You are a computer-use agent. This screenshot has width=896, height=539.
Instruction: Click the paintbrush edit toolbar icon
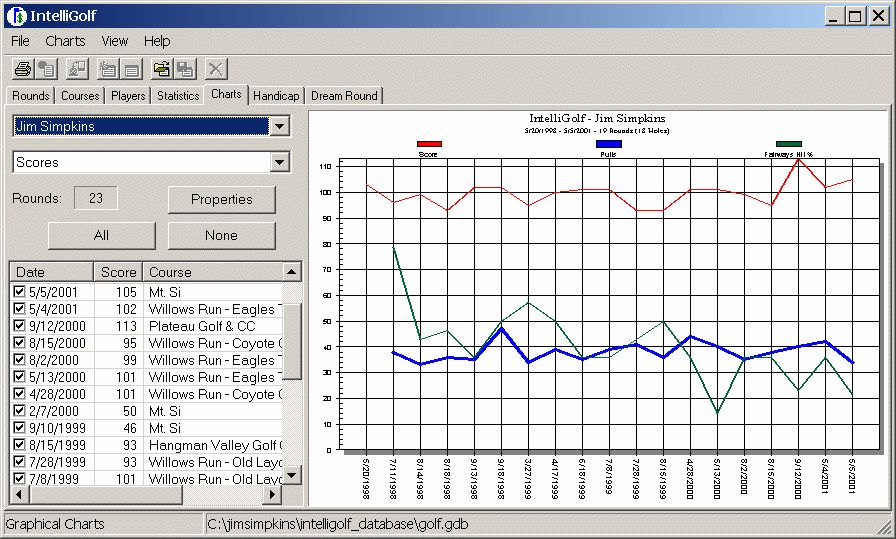(x=77, y=69)
